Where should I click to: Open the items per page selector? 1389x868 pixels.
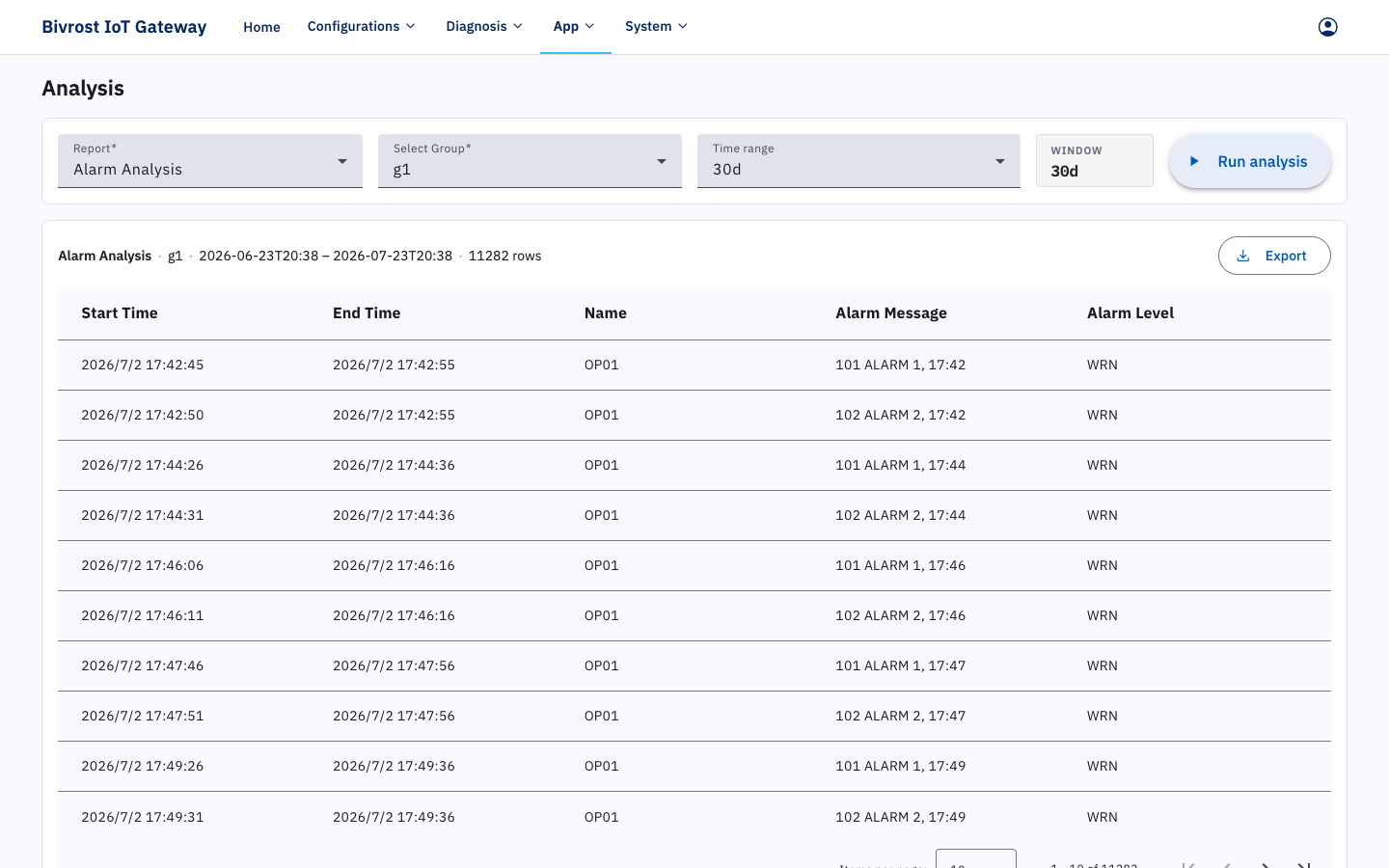click(x=975, y=859)
